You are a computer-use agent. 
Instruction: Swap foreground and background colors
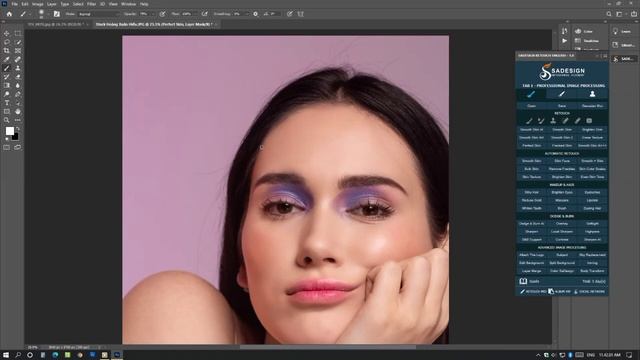18,129
